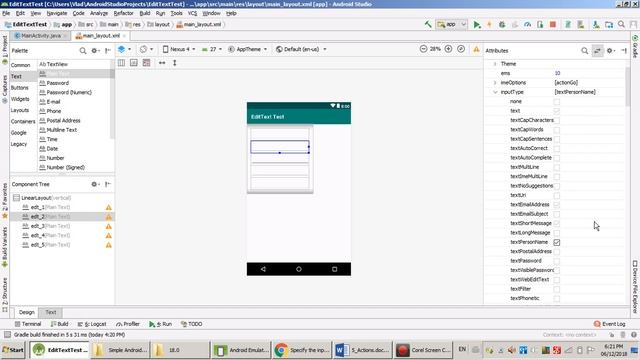Click the Apply Changes lightning icon
The height and width of the screenshot is (360, 640).
[489, 24]
